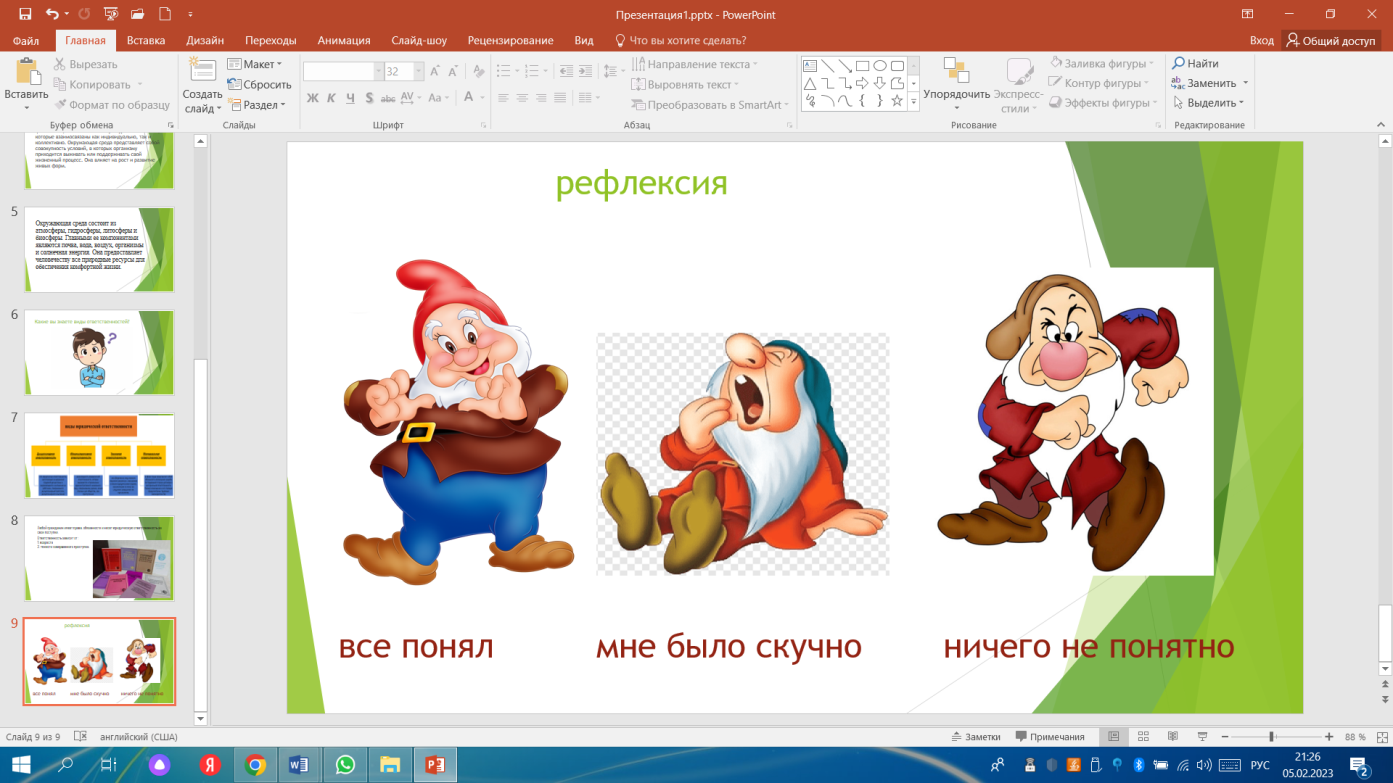
Task: Switch to Reading view icon
Action: pos(1172,737)
